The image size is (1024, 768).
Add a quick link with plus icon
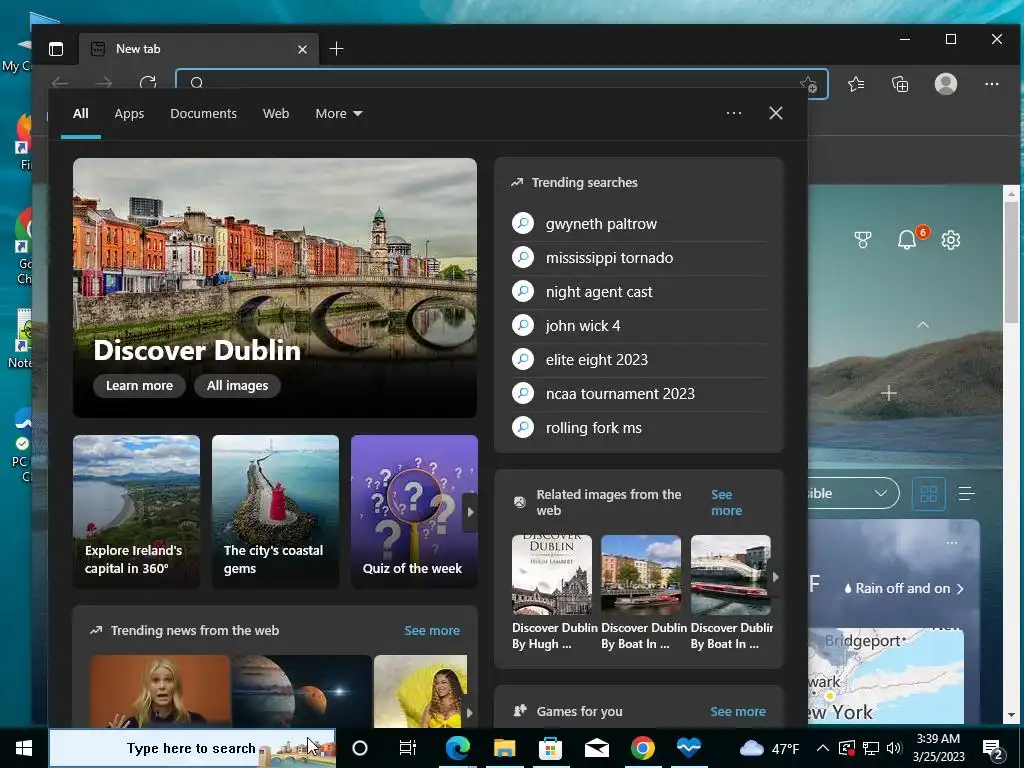(x=889, y=393)
